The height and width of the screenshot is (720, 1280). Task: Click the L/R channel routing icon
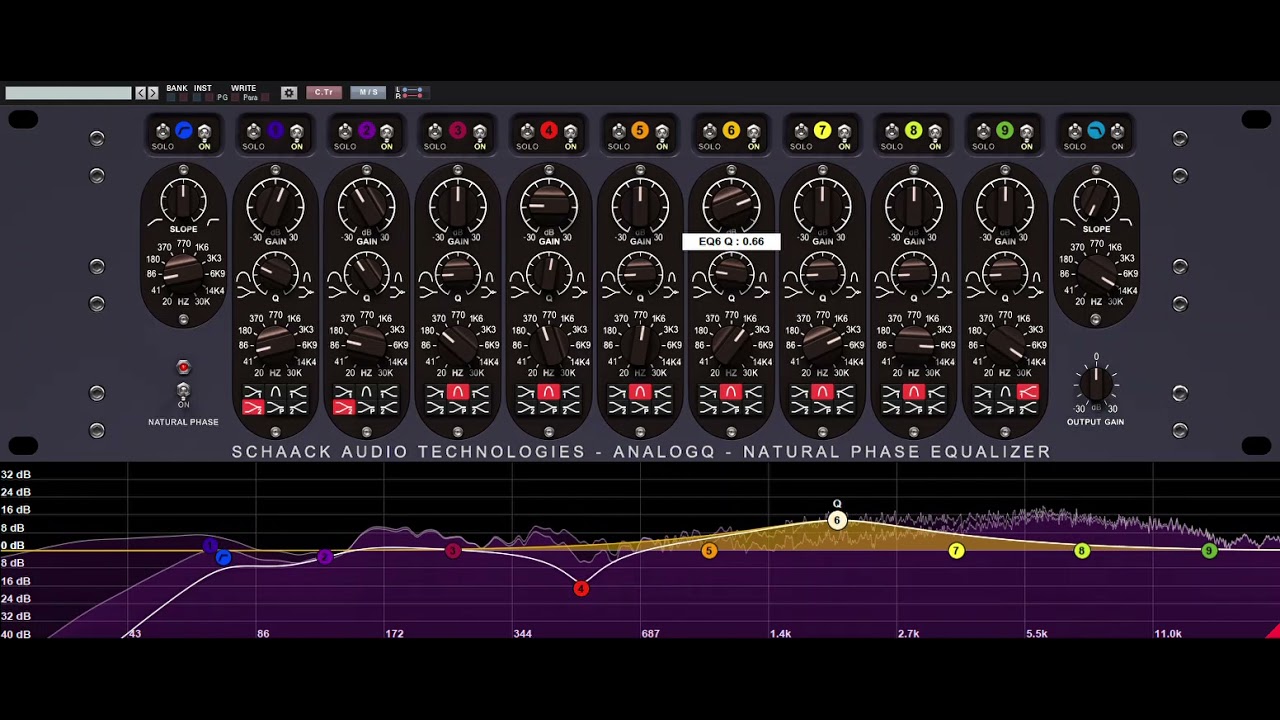pos(409,93)
